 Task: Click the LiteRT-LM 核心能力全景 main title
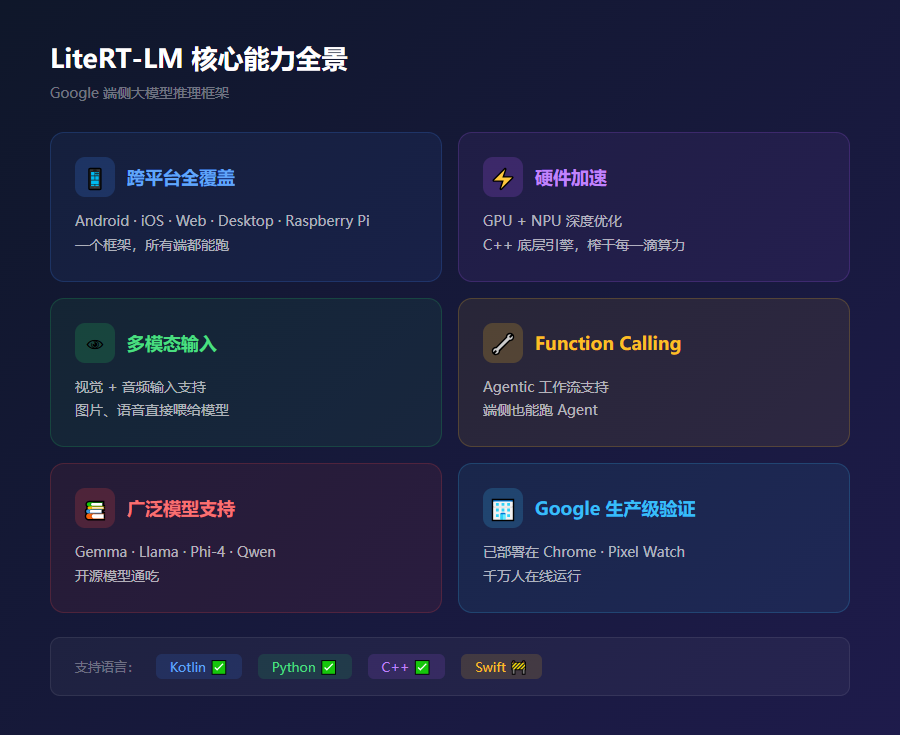(199, 59)
